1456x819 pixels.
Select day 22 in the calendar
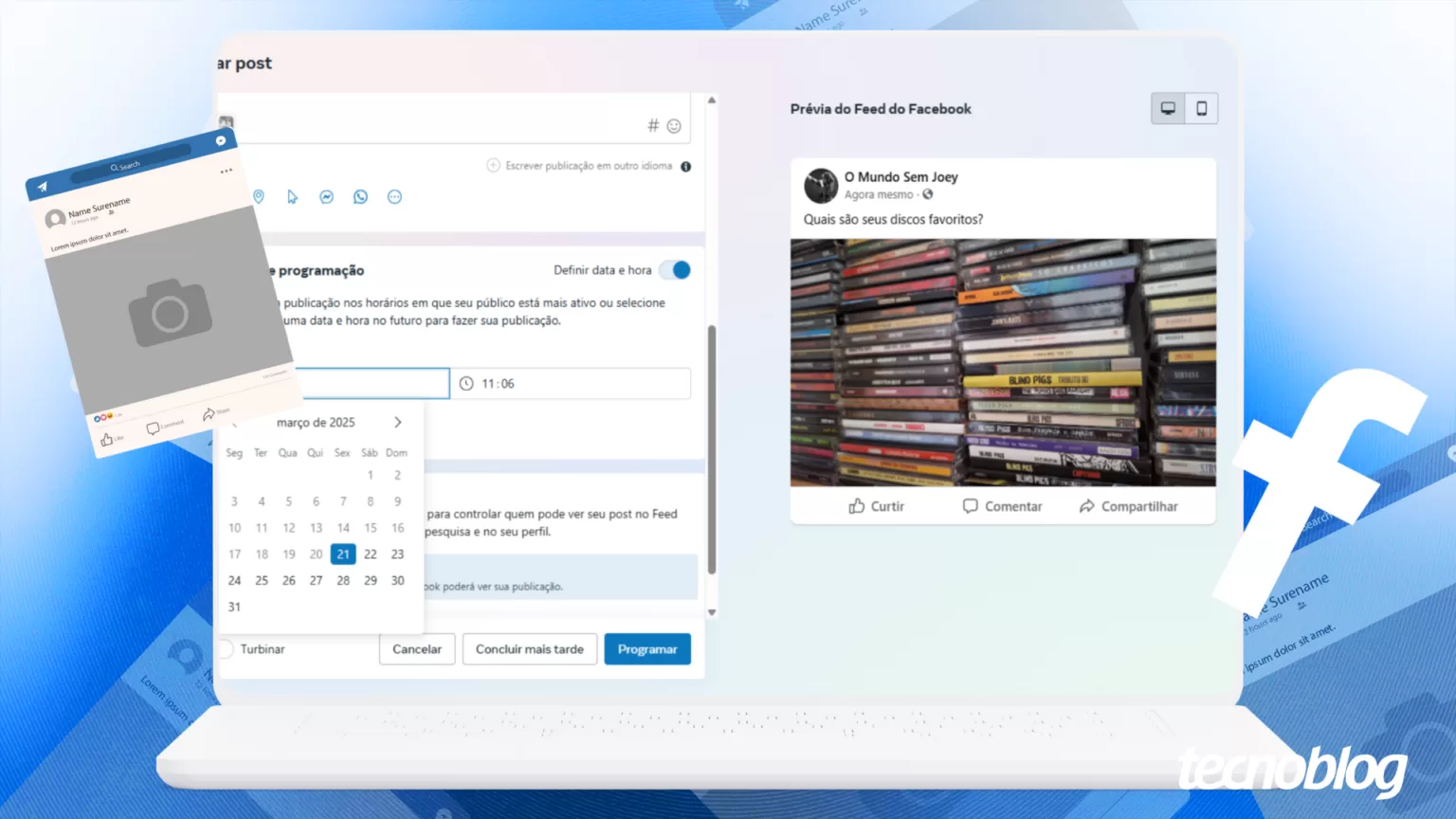[371, 554]
